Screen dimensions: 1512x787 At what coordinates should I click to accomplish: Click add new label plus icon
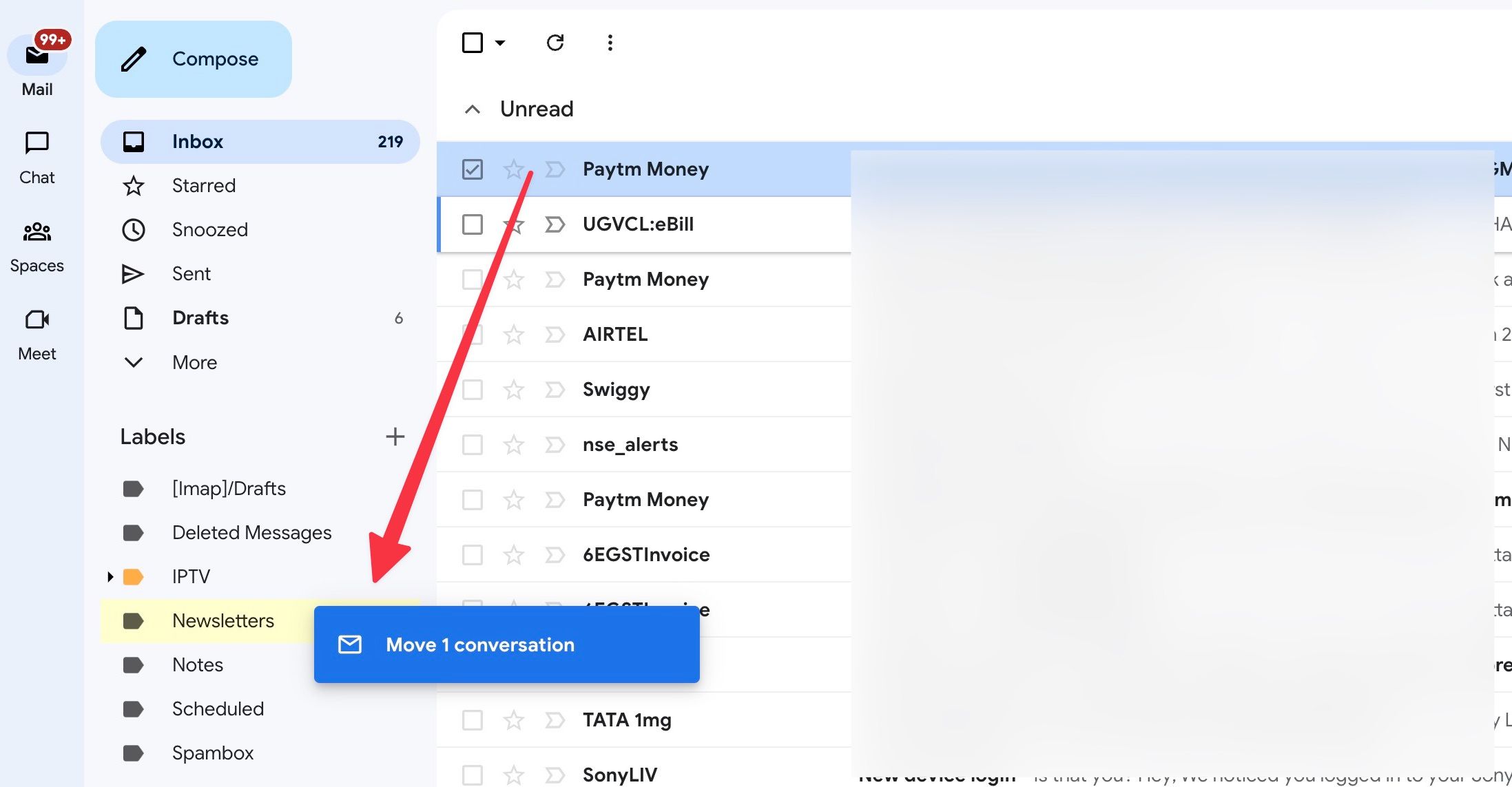tap(395, 436)
